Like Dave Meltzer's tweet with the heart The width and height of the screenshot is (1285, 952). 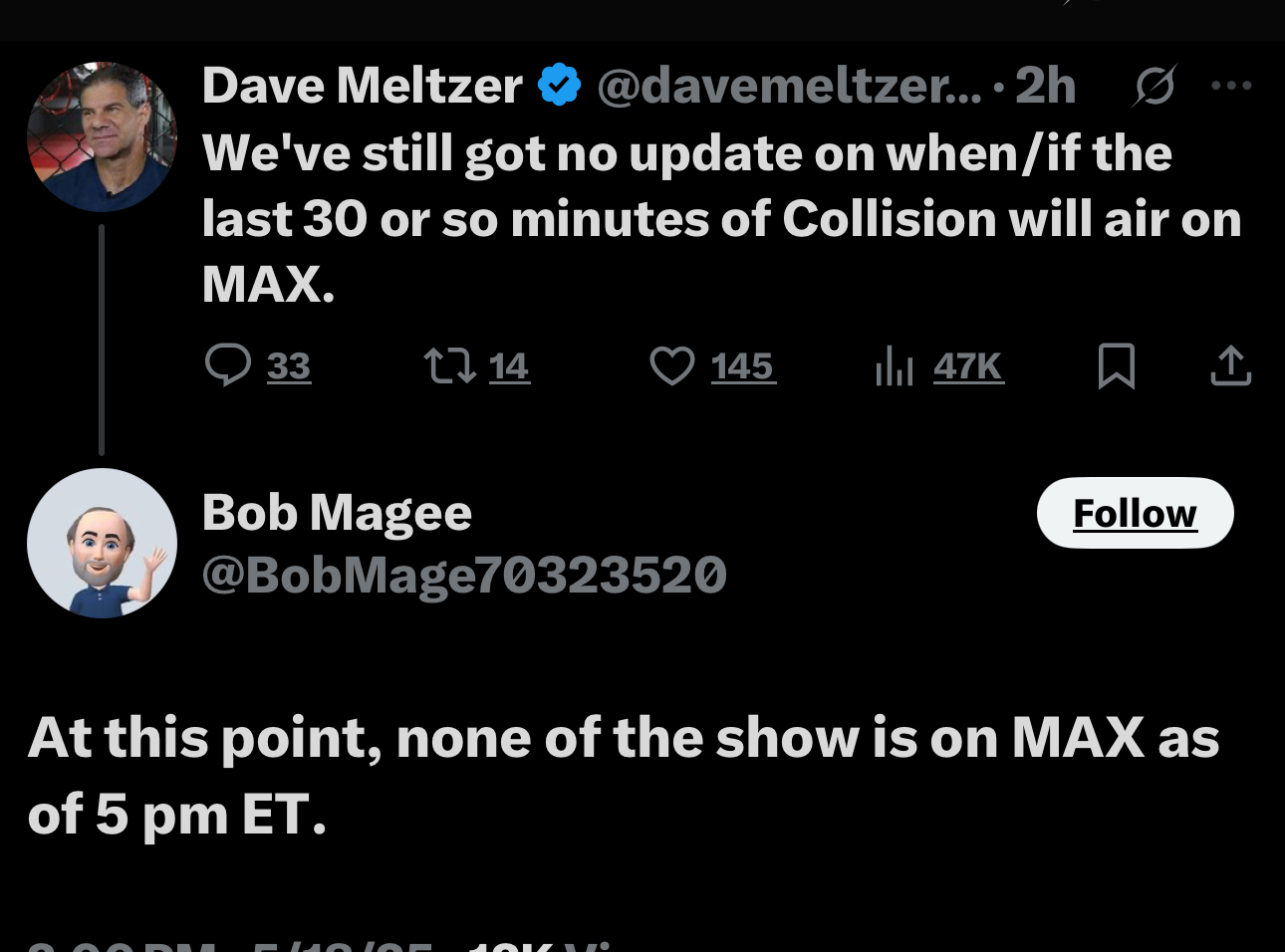coord(672,365)
